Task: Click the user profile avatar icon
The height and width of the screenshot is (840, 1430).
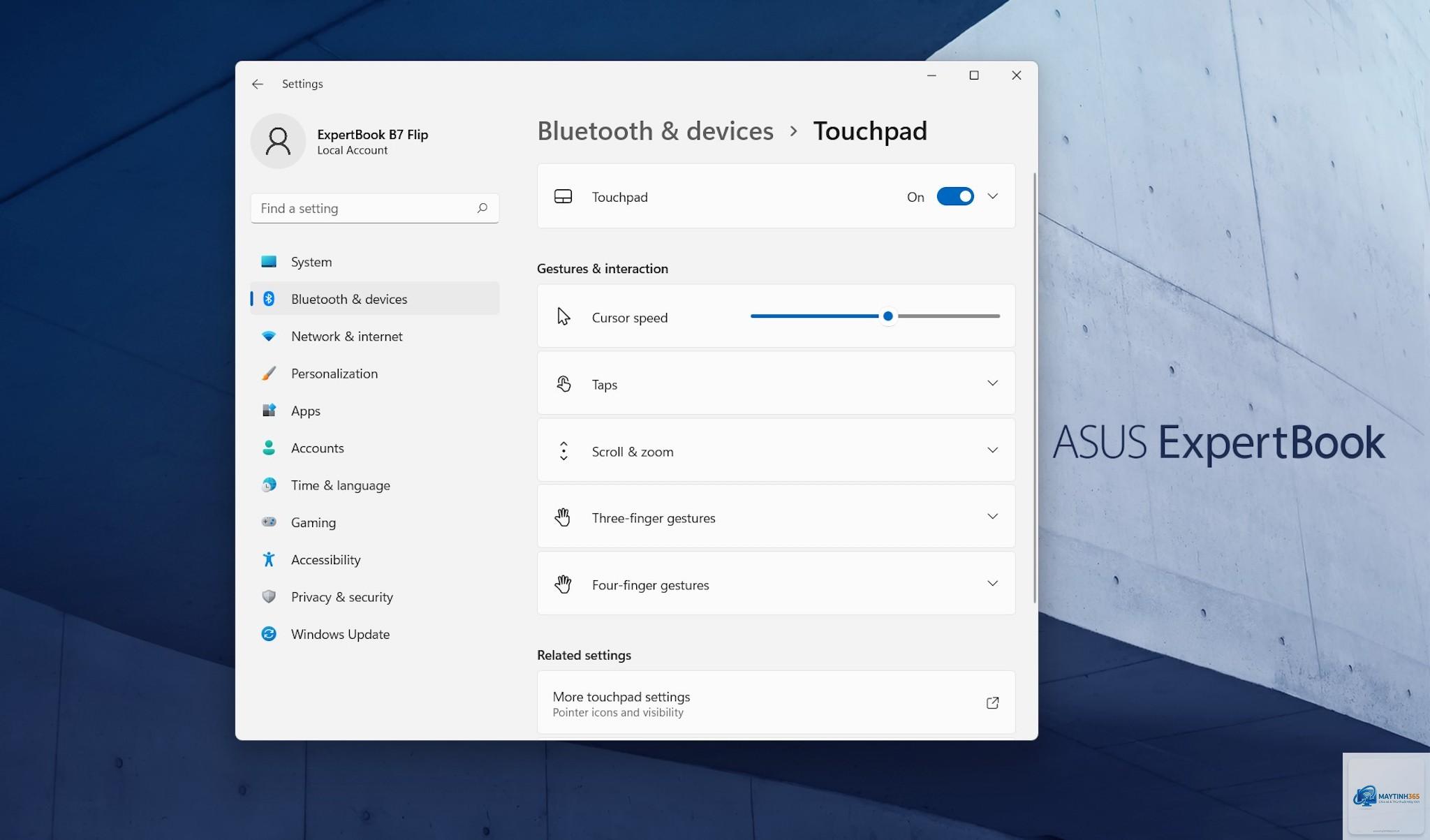Action: coord(278,141)
